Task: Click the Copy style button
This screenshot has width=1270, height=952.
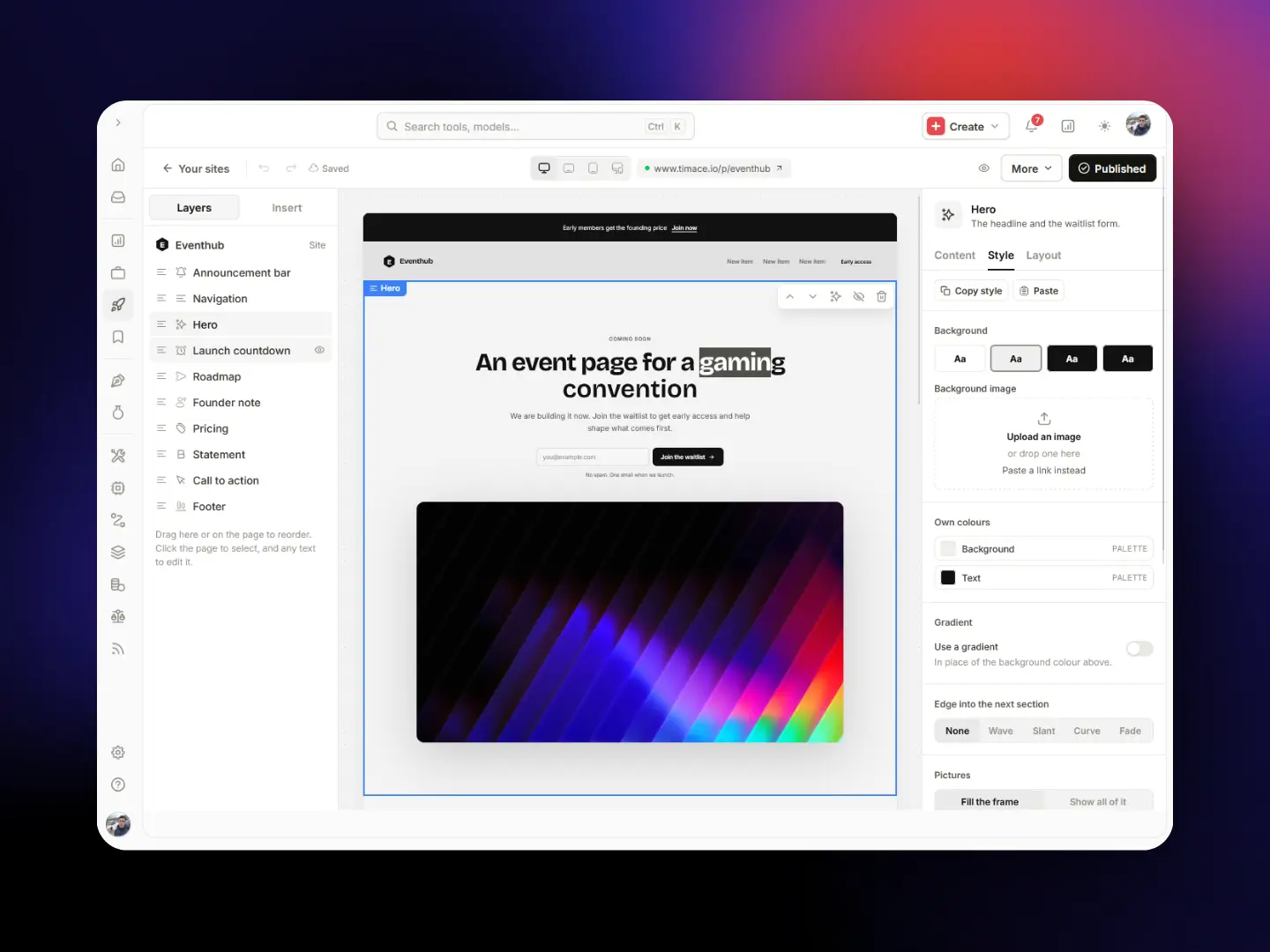Action: (x=971, y=291)
